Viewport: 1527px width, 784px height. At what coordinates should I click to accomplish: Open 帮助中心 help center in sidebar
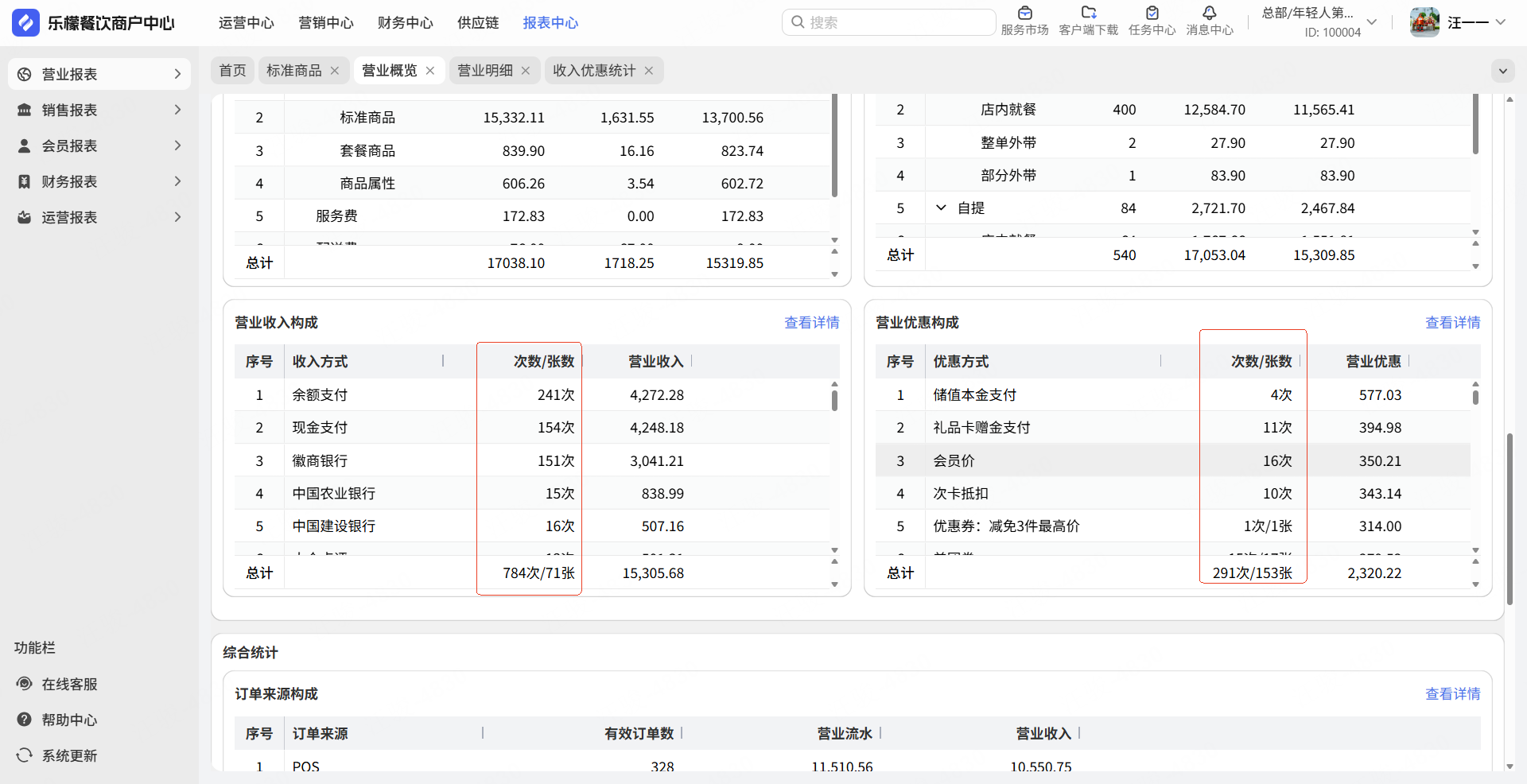click(x=25, y=720)
